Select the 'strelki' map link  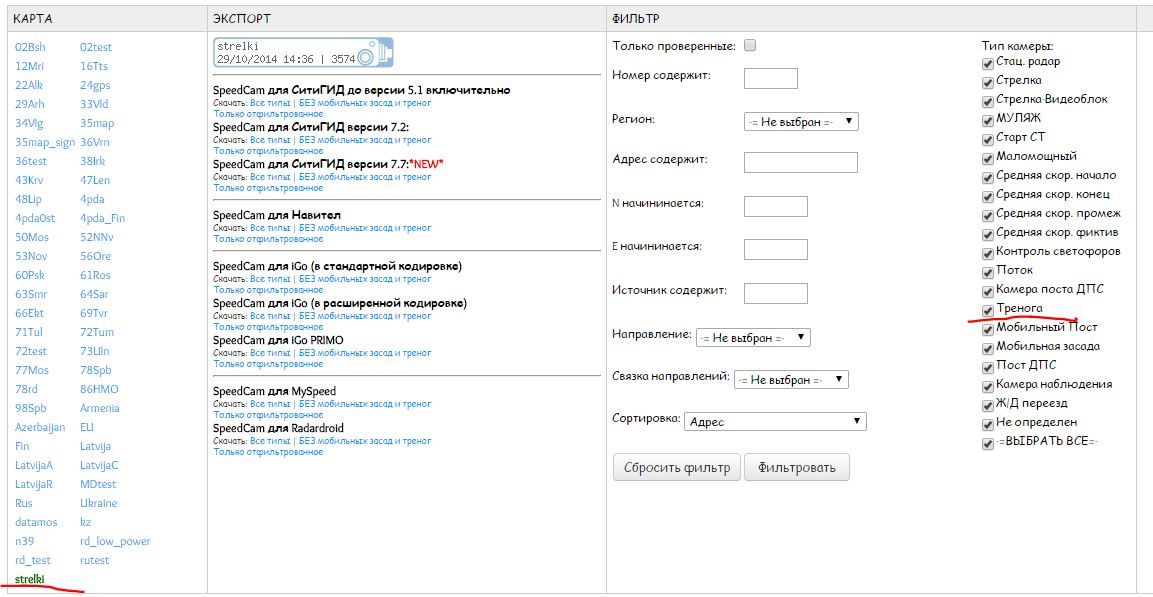pos(30,579)
